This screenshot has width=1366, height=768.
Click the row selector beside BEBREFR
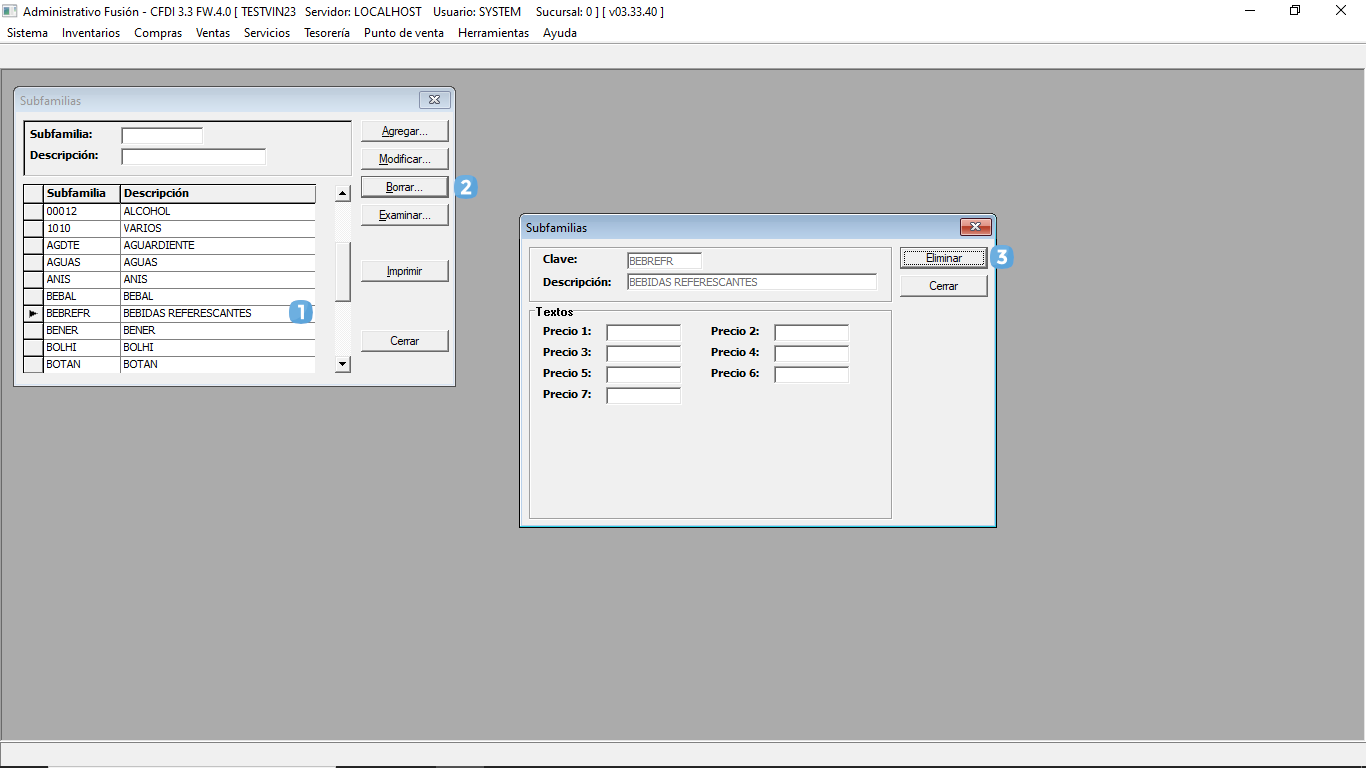[x=33, y=314]
